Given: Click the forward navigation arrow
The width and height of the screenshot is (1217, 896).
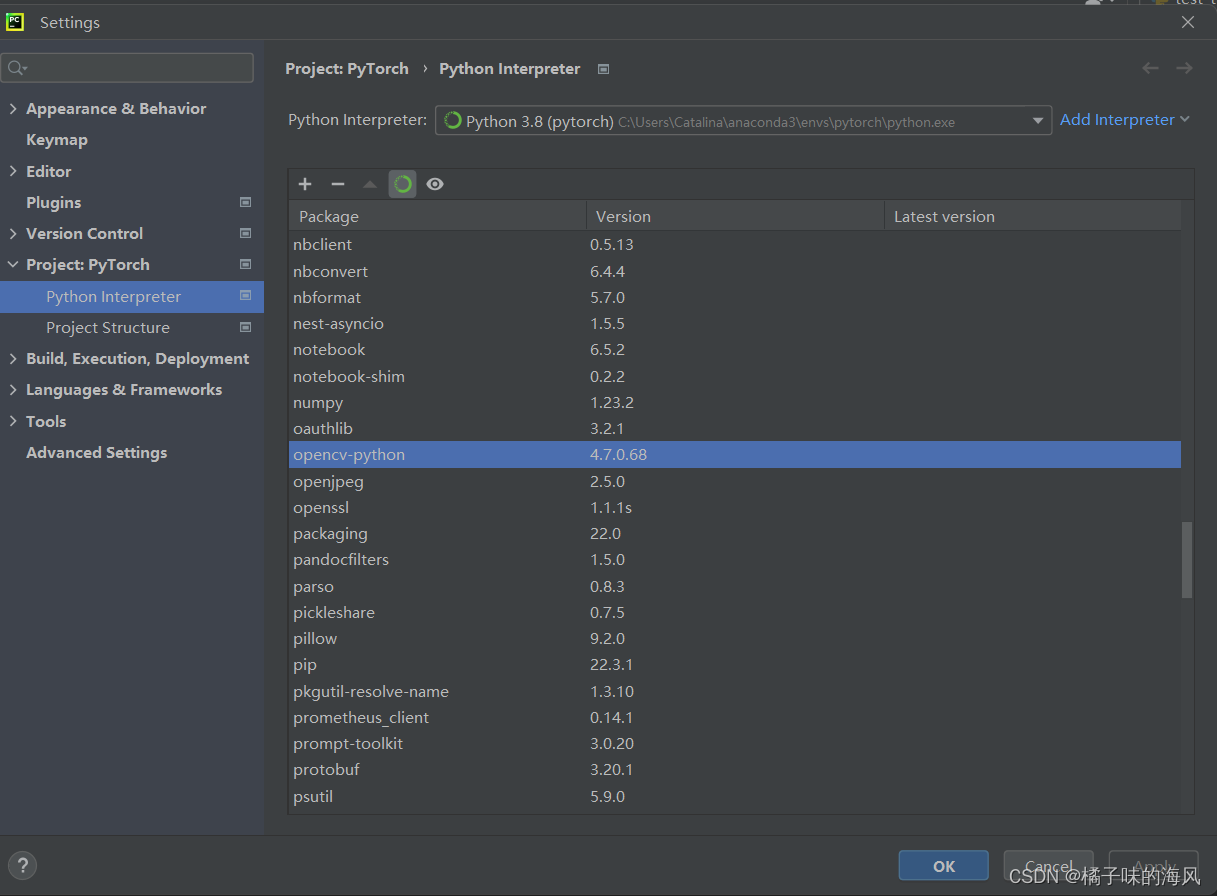Looking at the screenshot, I should point(1184,68).
